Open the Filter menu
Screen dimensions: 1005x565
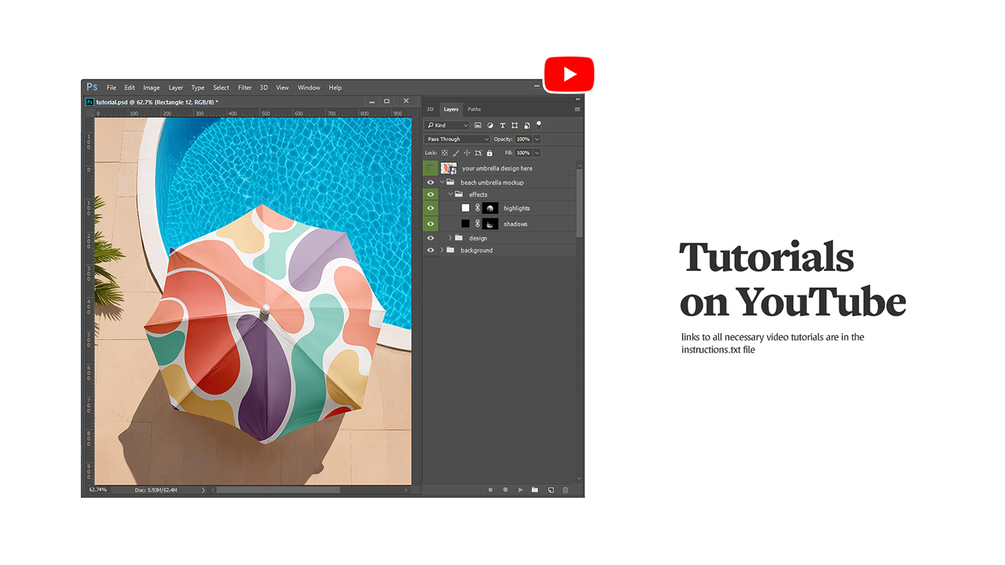coord(245,88)
